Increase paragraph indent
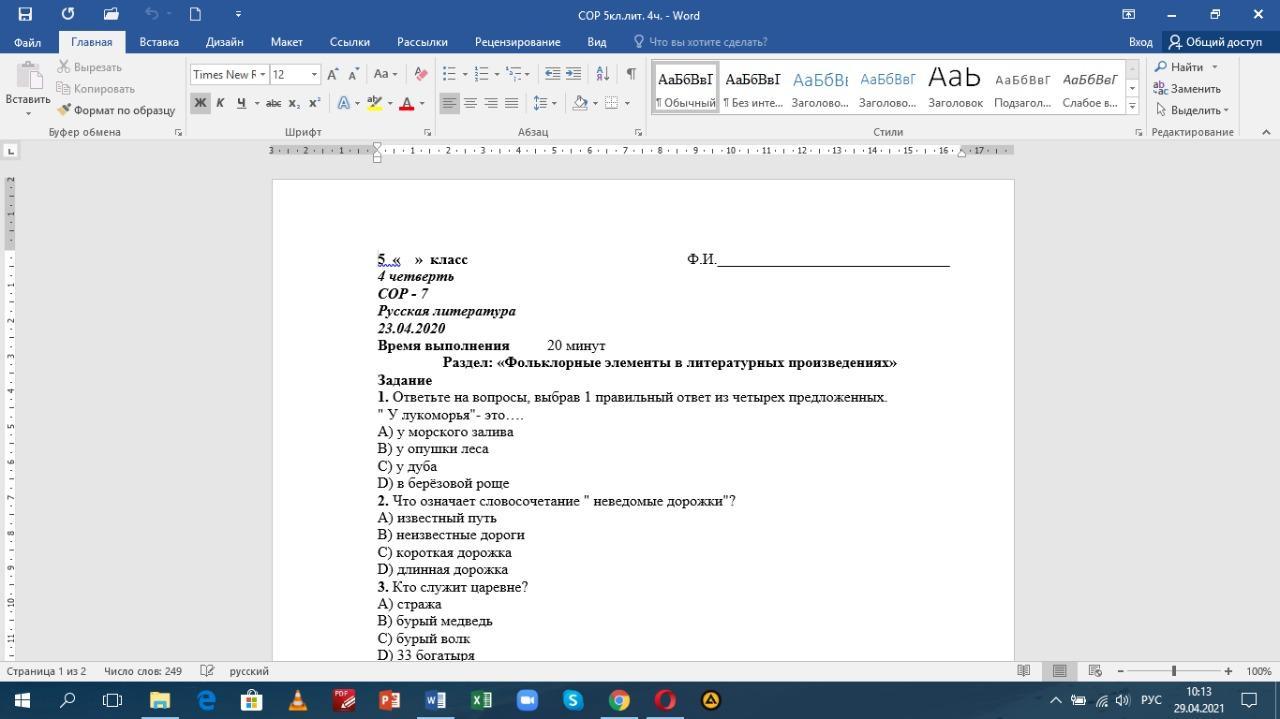The image size is (1280, 719). pyautogui.click(x=573, y=74)
